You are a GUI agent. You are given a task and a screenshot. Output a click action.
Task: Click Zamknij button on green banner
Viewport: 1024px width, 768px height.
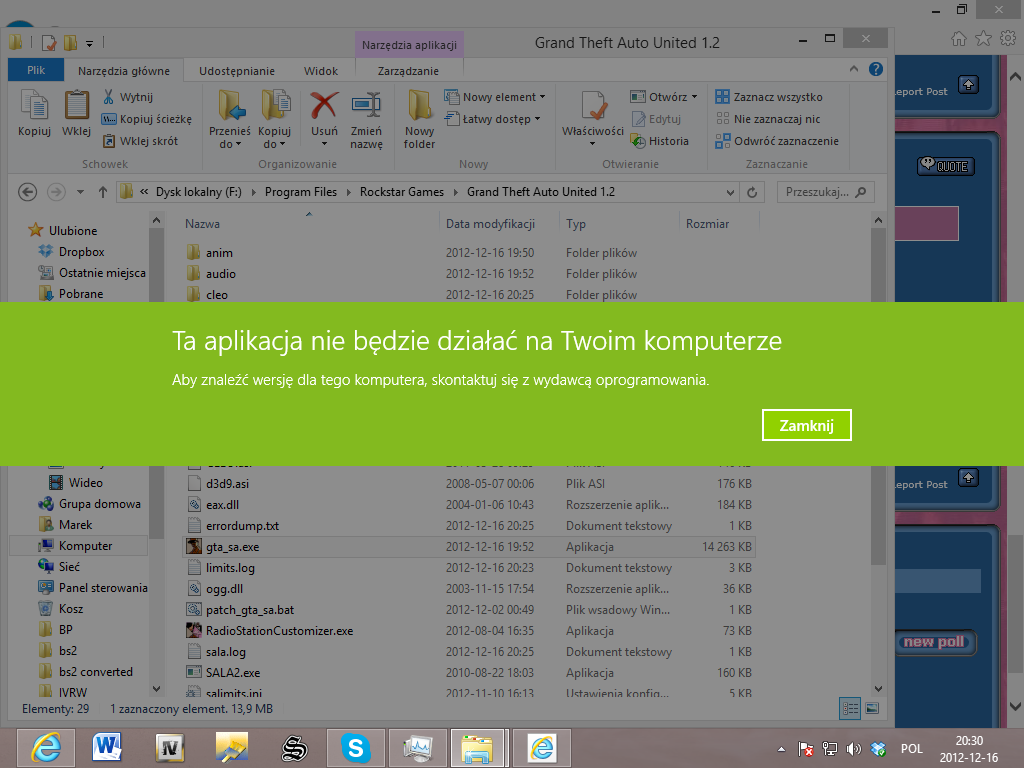point(807,425)
